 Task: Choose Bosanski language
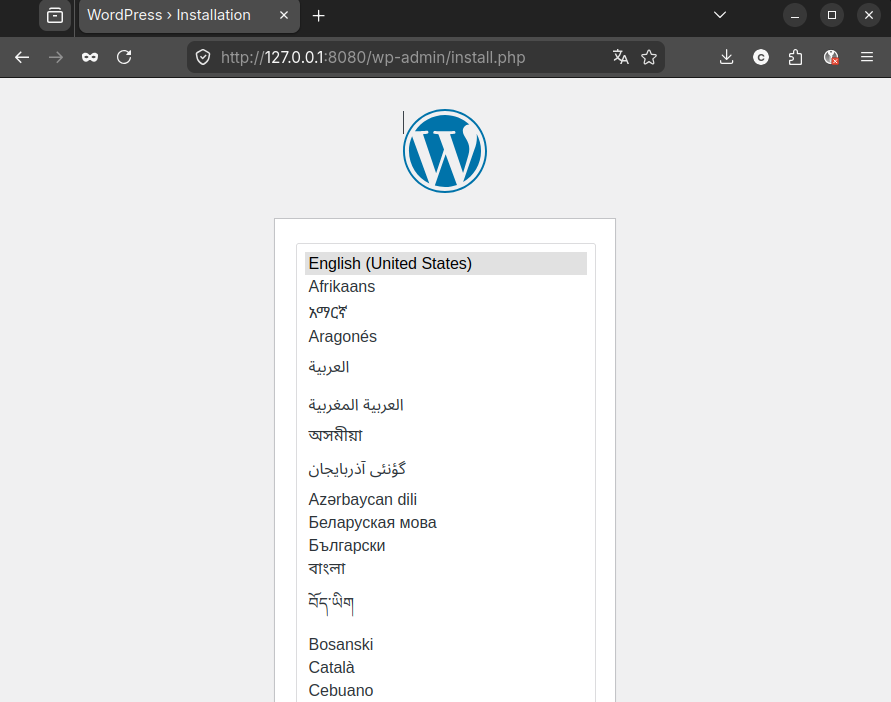point(446,645)
